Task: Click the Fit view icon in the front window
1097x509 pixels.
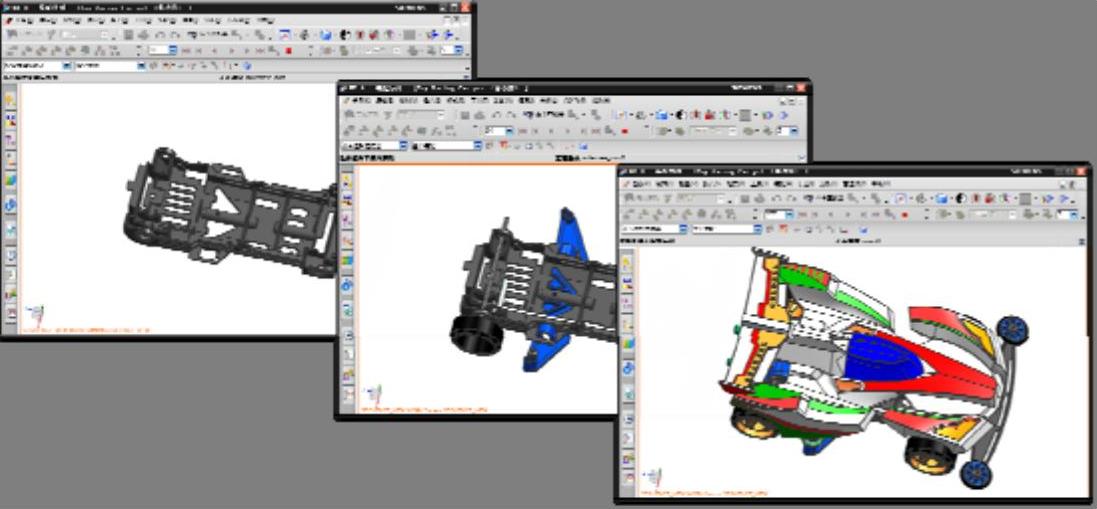Action: click(901, 199)
